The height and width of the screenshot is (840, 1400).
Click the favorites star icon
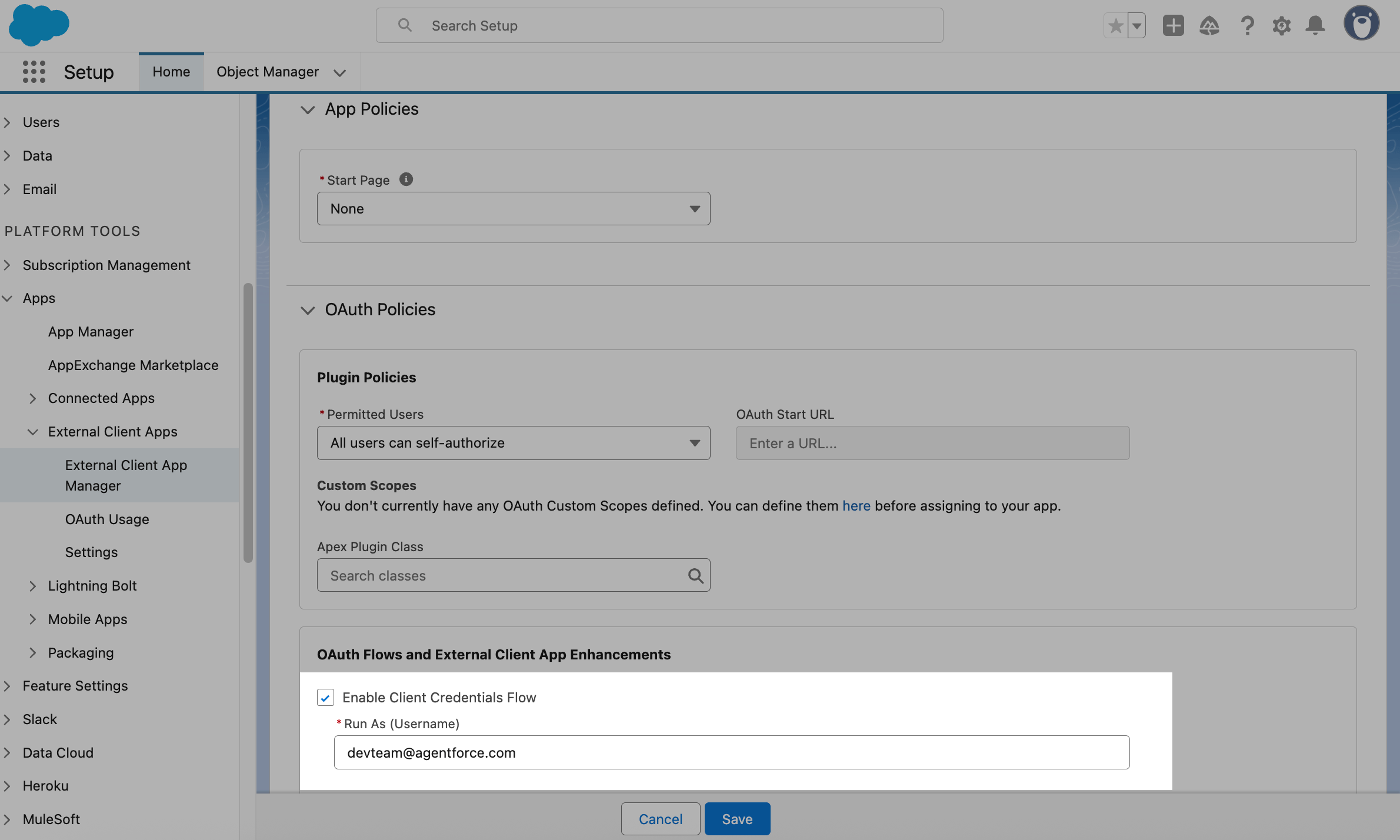click(1115, 26)
